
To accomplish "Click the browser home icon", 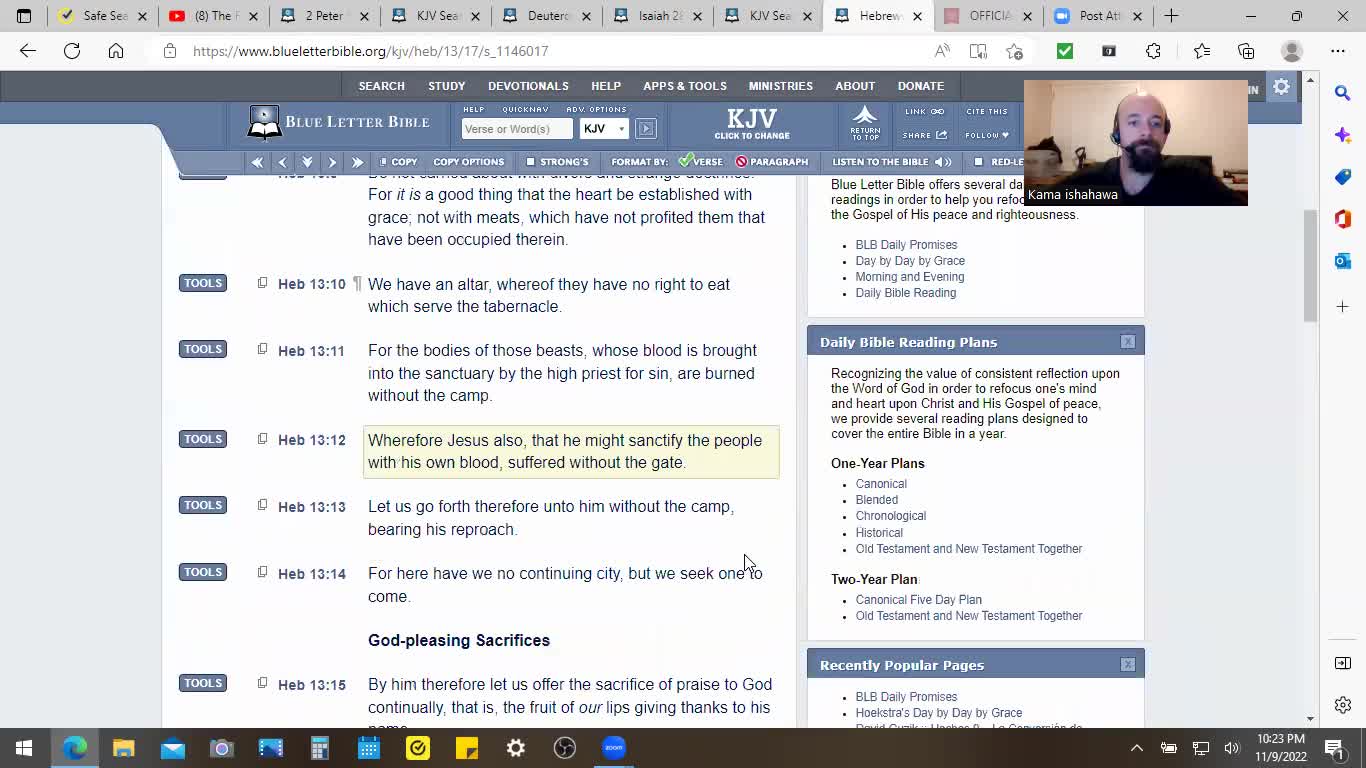I will pyautogui.click(x=116, y=51).
